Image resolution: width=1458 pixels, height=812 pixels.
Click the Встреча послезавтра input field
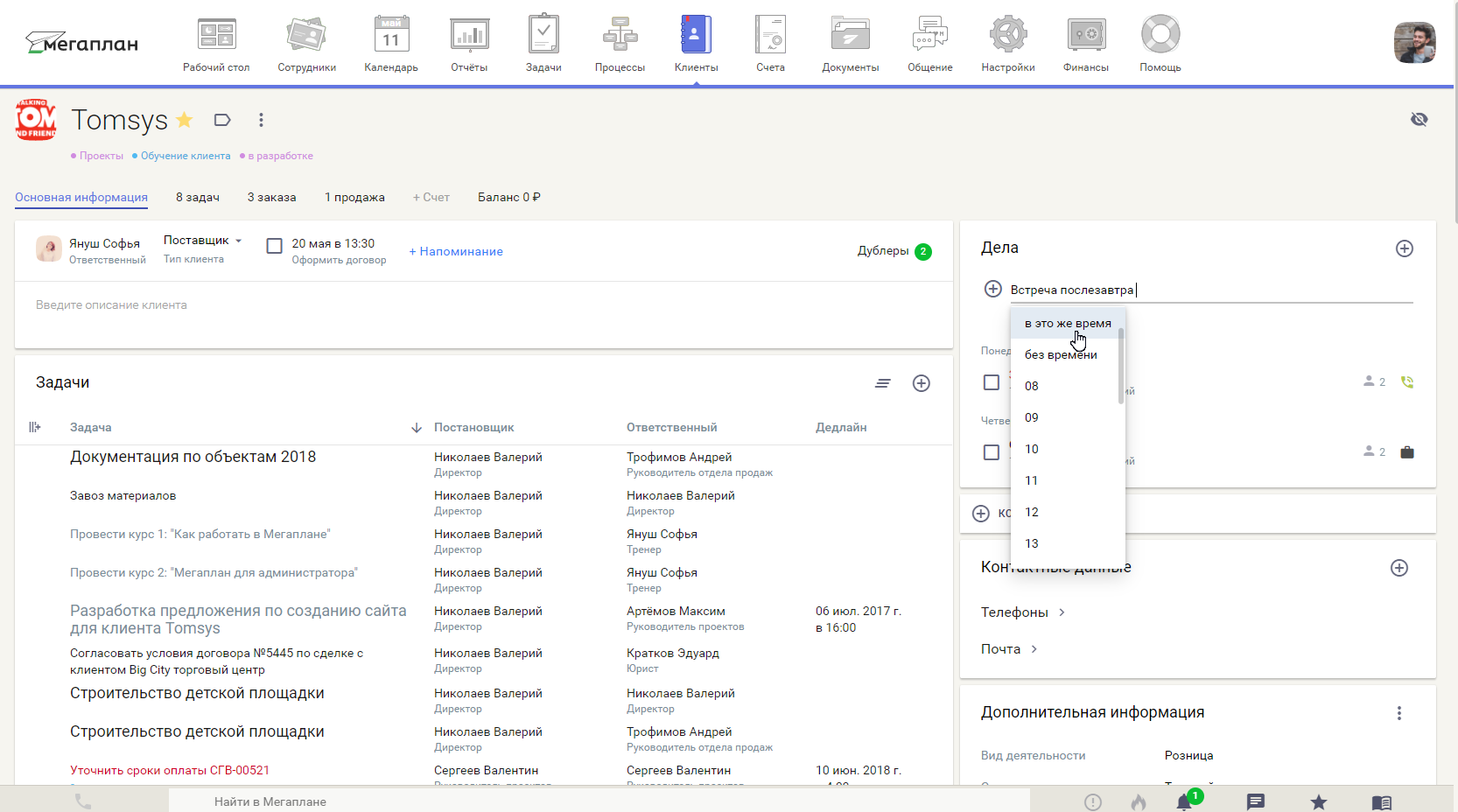[1211, 290]
